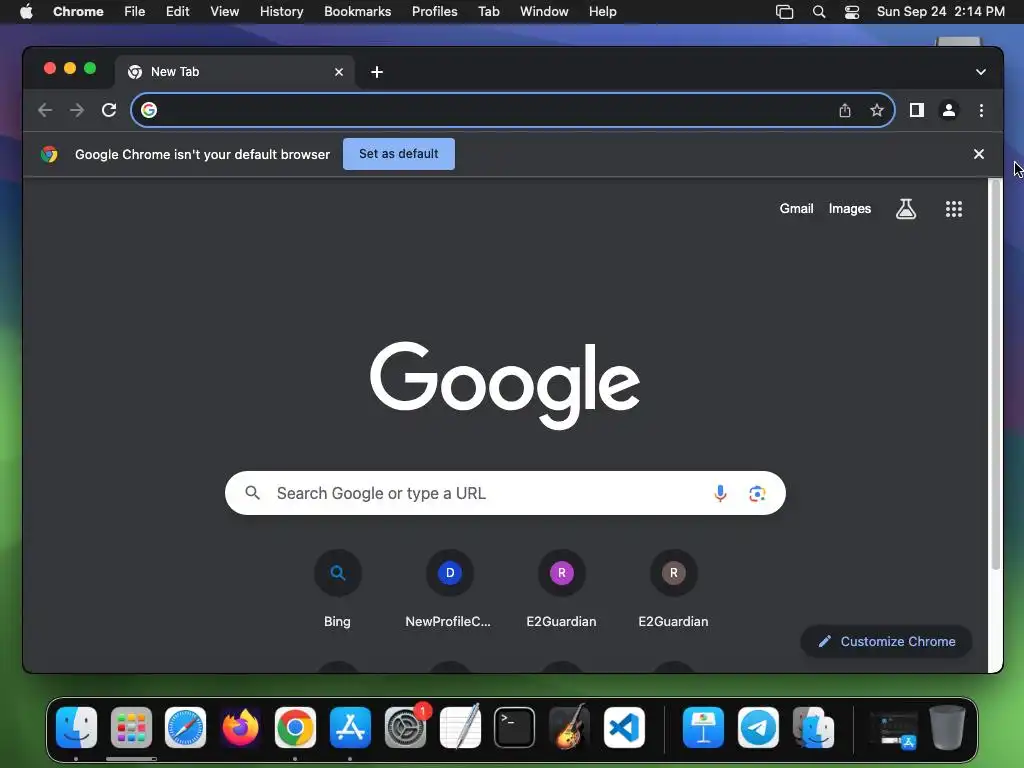Open the profile avatar menu
The width and height of the screenshot is (1024, 768).
[949, 110]
